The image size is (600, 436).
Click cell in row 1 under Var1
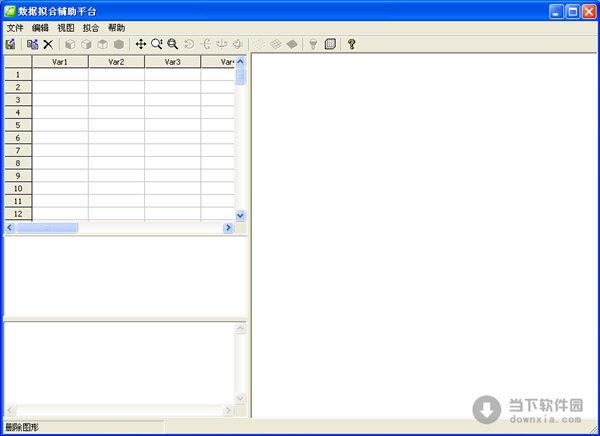click(x=60, y=75)
